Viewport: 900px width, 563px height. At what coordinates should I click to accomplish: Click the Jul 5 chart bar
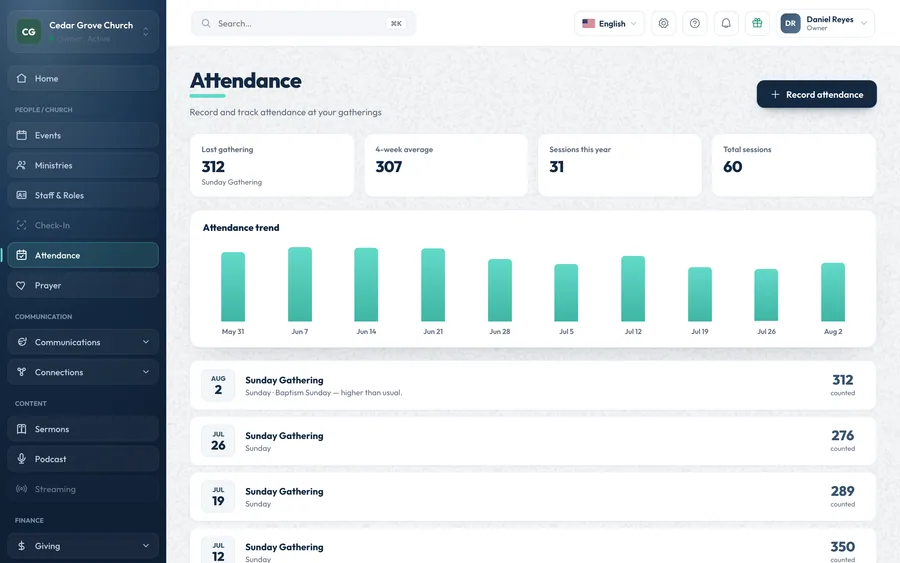[x=566, y=293]
